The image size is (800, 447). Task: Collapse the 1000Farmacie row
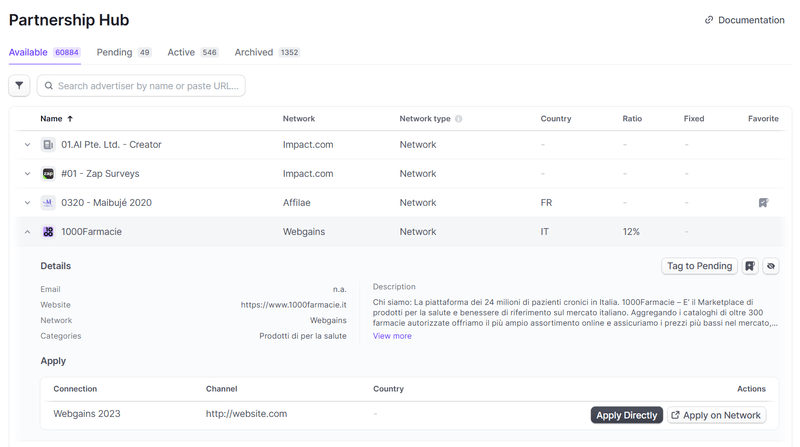tap(28, 232)
